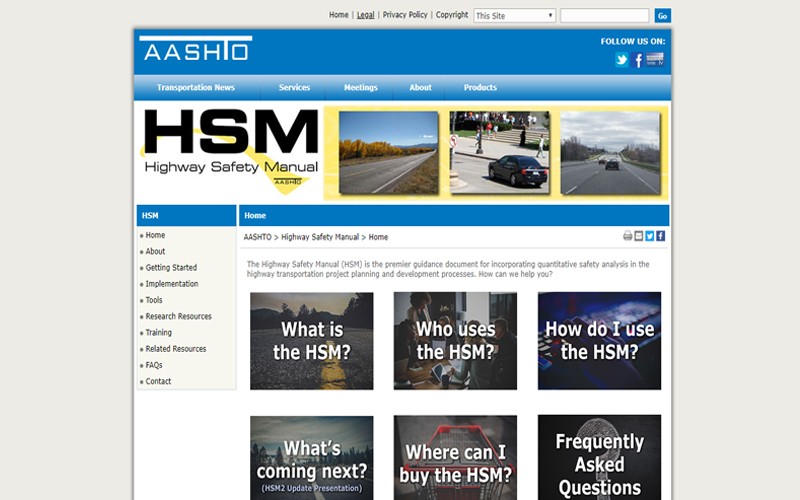Share page on Twitter near breadcrumb
The height and width of the screenshot is (500, 800).
(649, 236)
